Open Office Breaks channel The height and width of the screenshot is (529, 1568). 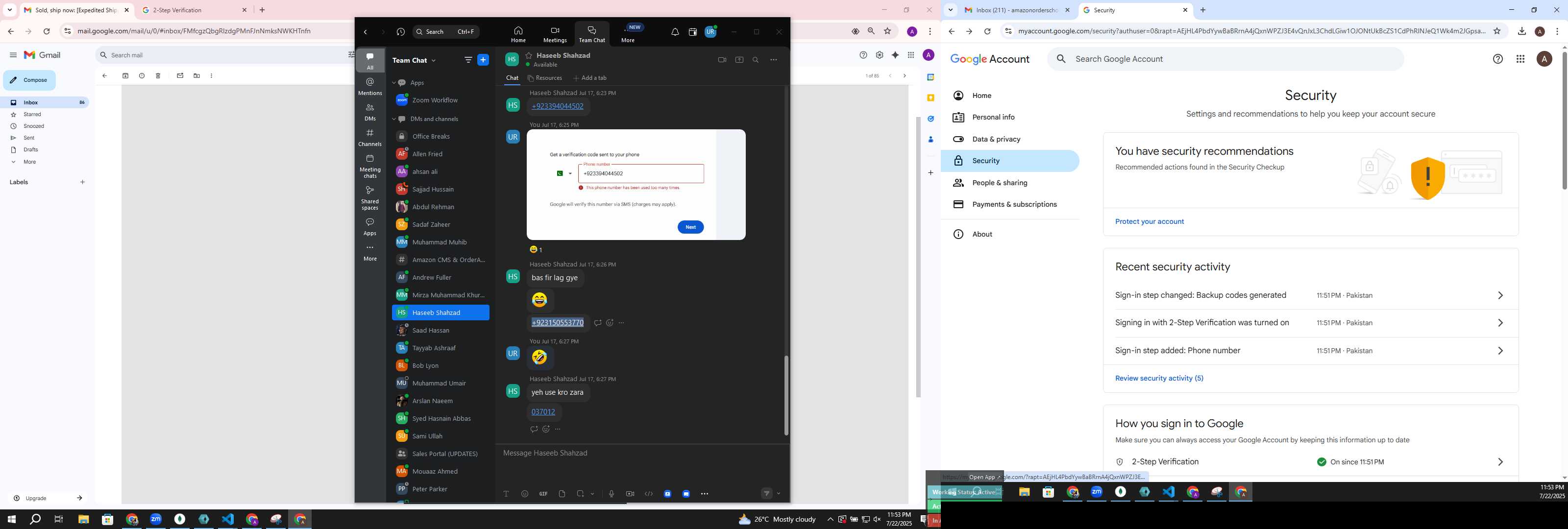(x=441, y=136)
